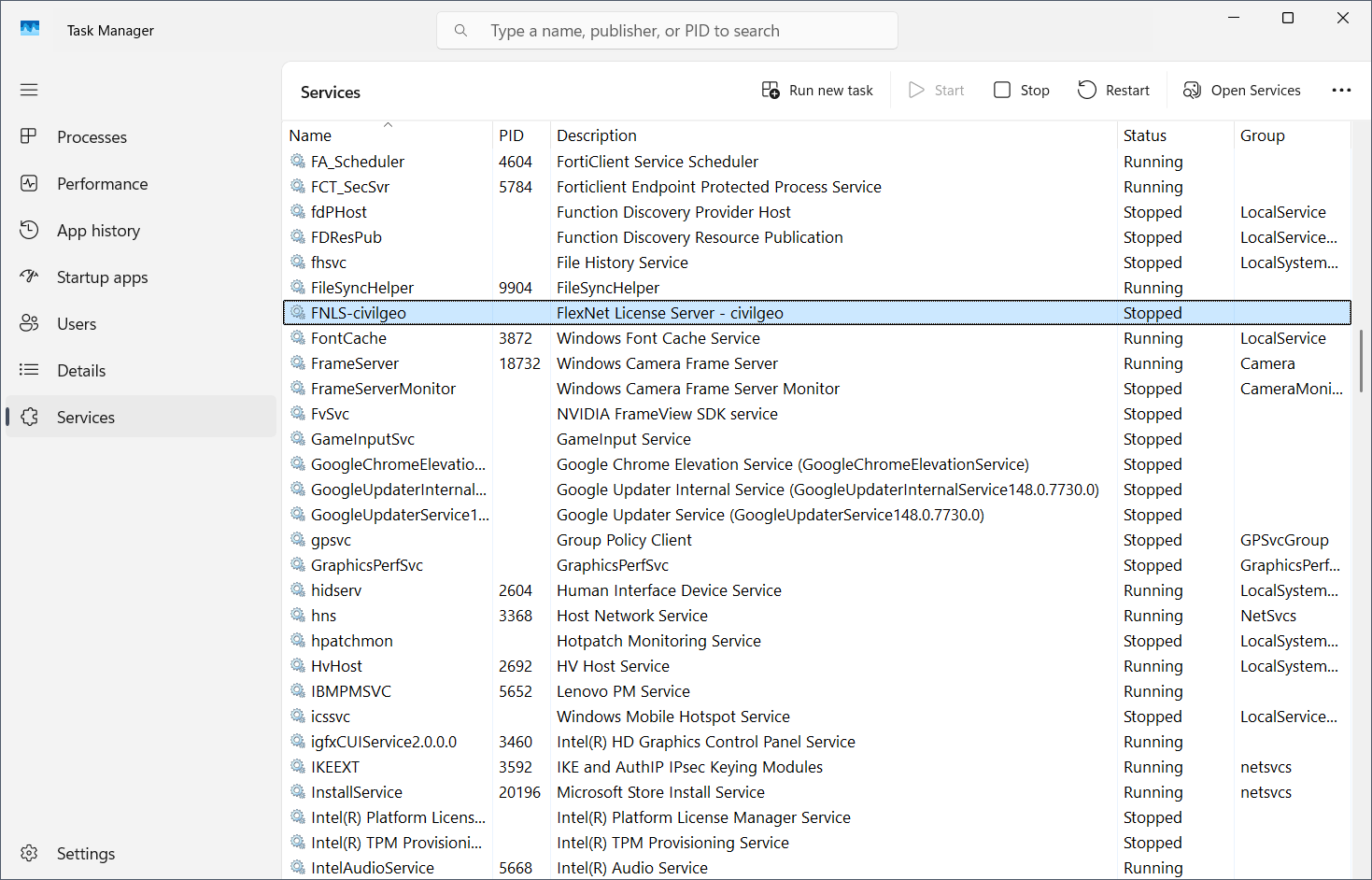The height and width of the screenshot is (880, 1372).
Task: Click the gear icon beside IKEEXT
Action: pos(298,766)
